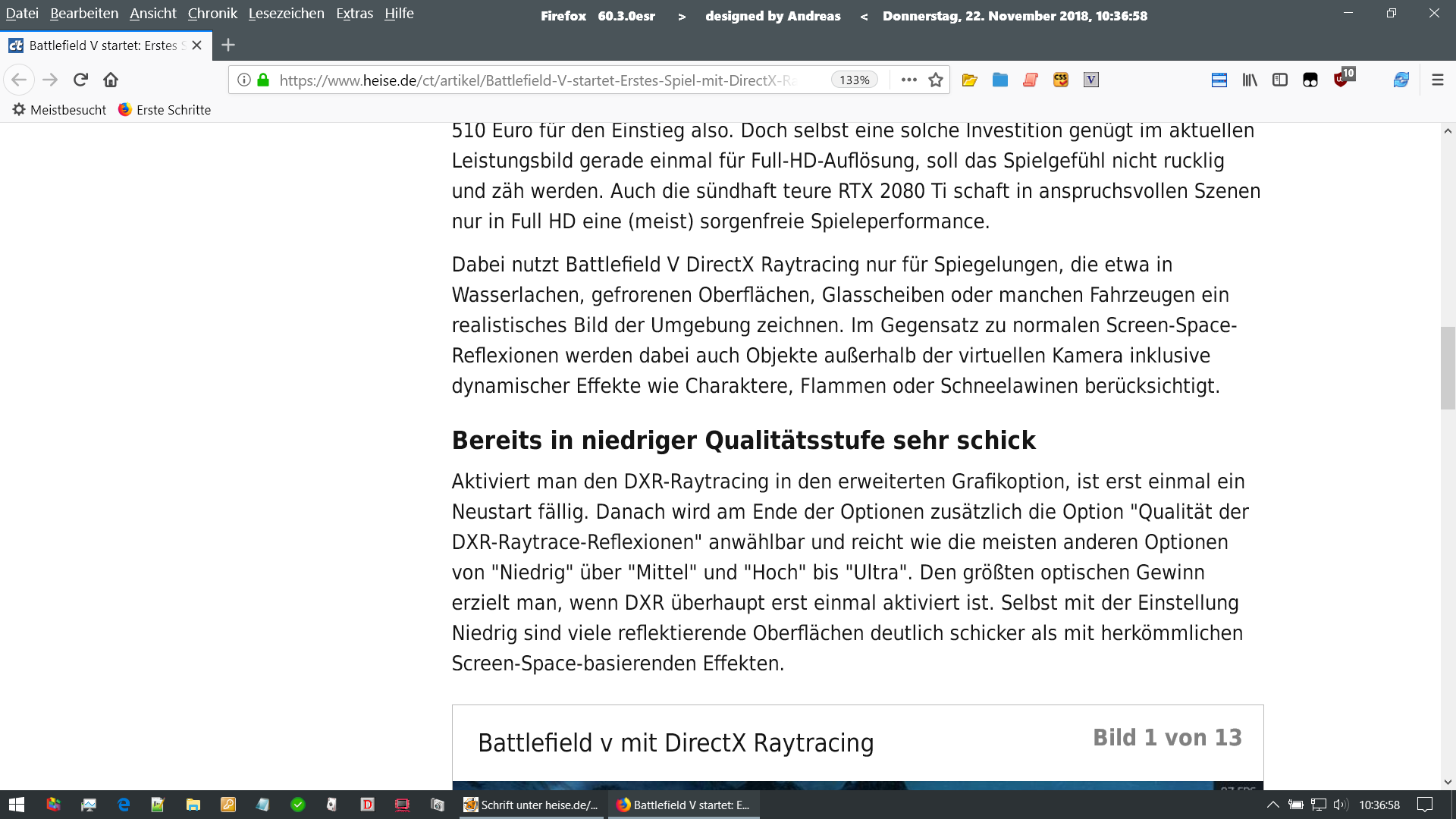Show hidden system tray icons
1456x819 pixels.
(1272, 805)
